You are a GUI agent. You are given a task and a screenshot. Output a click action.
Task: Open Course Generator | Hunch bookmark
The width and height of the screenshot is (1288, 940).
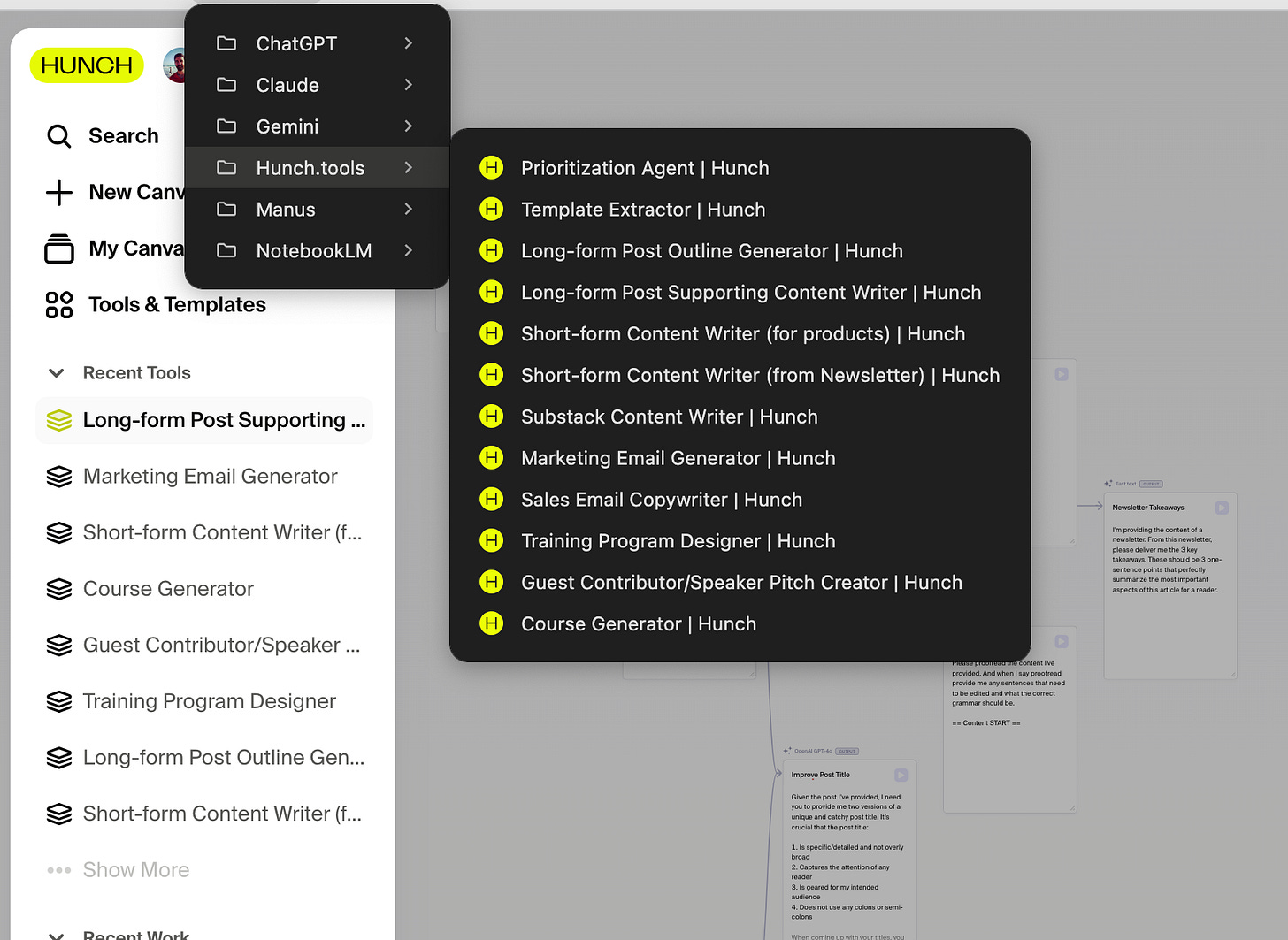coord(740,624)
